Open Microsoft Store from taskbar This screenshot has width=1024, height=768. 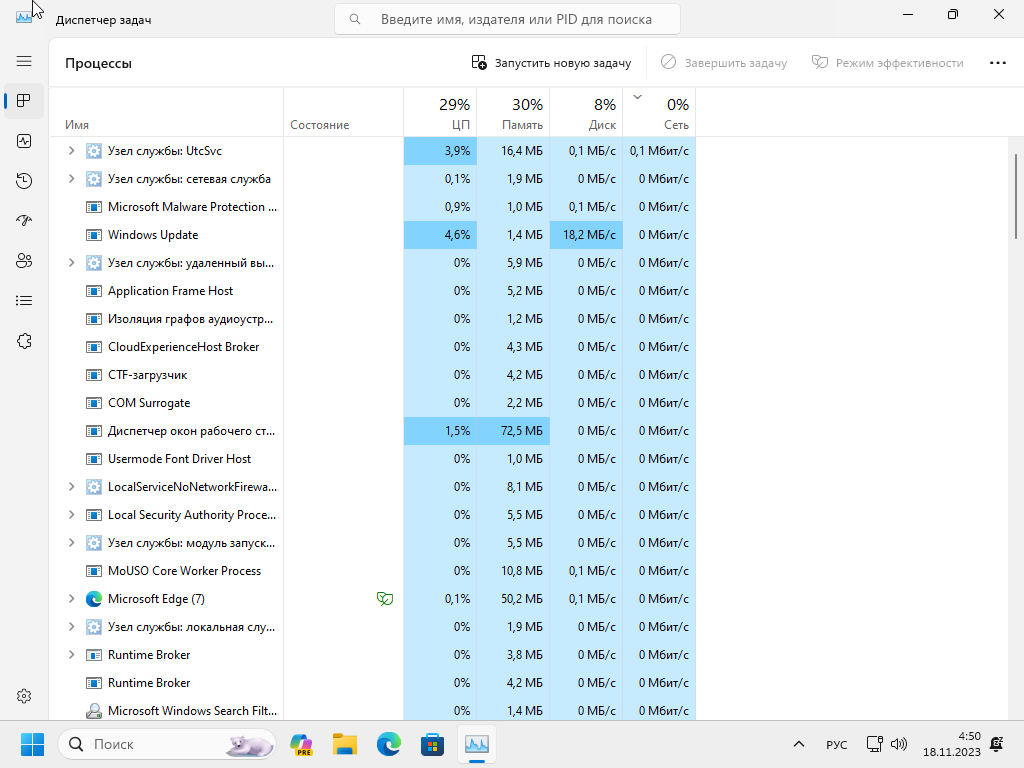point(432,744)
